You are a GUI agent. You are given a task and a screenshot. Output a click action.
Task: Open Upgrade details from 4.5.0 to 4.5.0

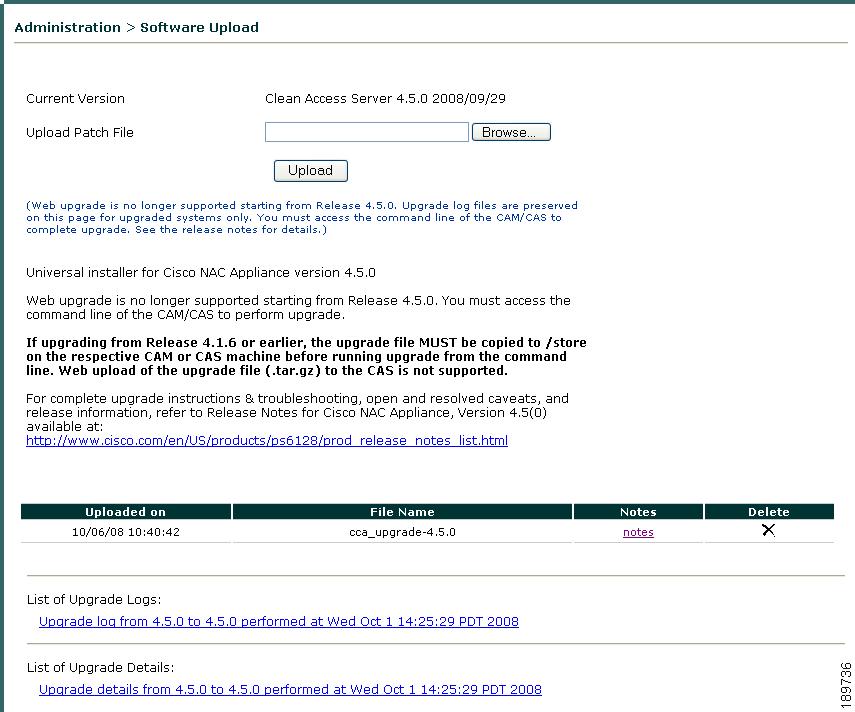point(290,690)
